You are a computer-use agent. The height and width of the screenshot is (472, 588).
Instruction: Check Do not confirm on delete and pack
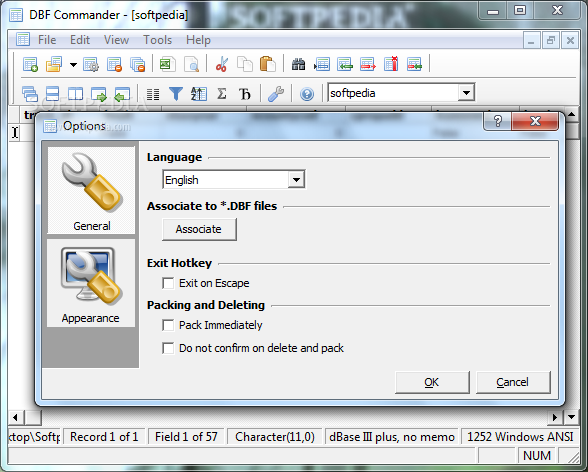[168, 348]
